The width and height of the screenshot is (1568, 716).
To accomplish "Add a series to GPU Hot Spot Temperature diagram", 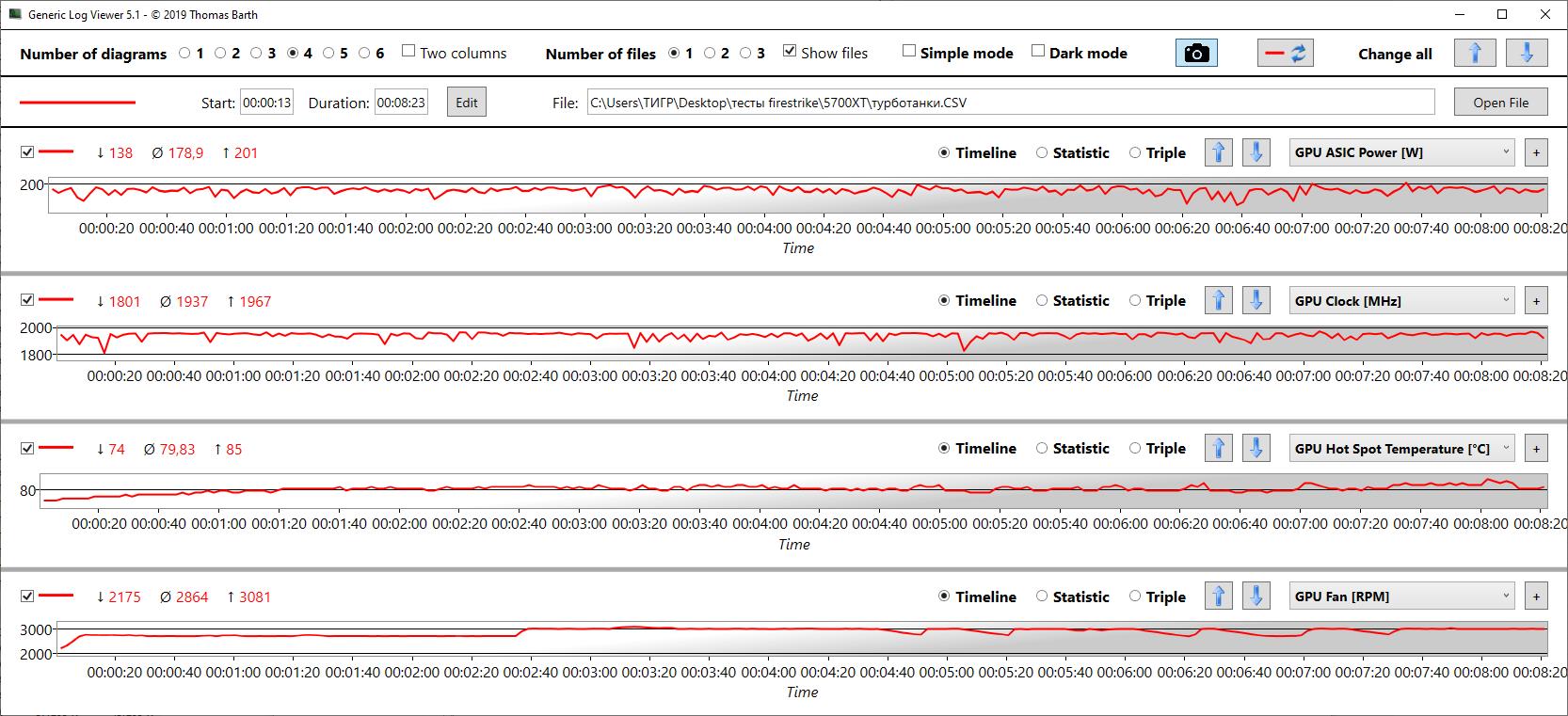I will [1536, 448].
